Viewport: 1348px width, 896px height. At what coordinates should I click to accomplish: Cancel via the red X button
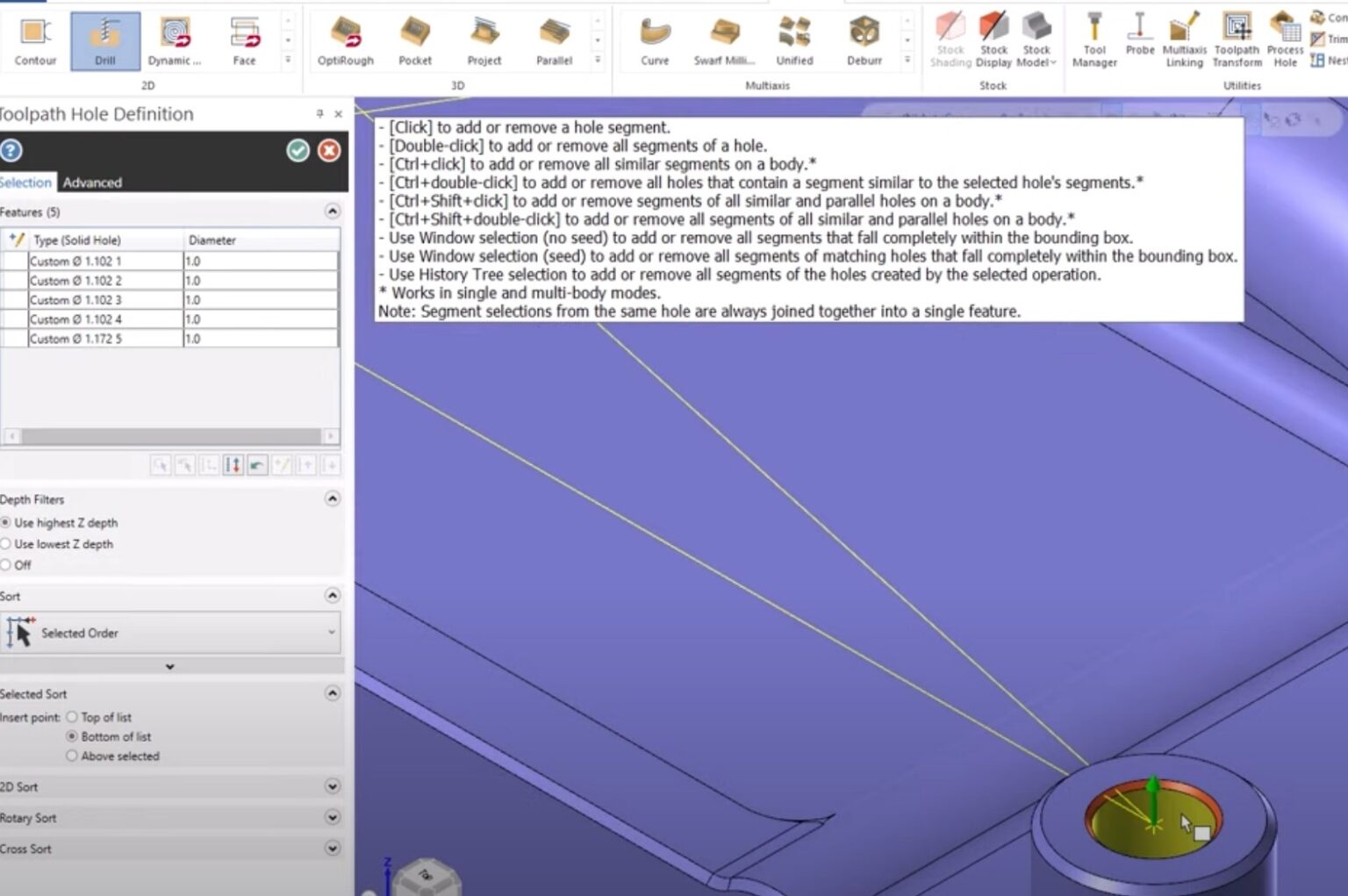329,151
